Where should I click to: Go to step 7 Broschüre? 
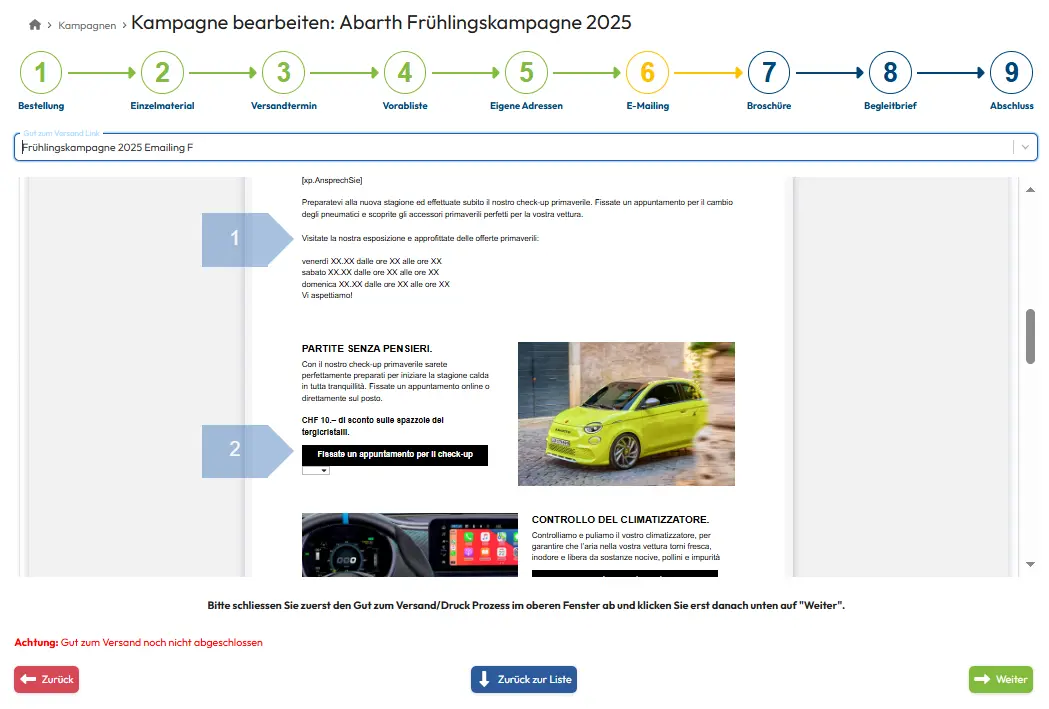tap(769, 72)
